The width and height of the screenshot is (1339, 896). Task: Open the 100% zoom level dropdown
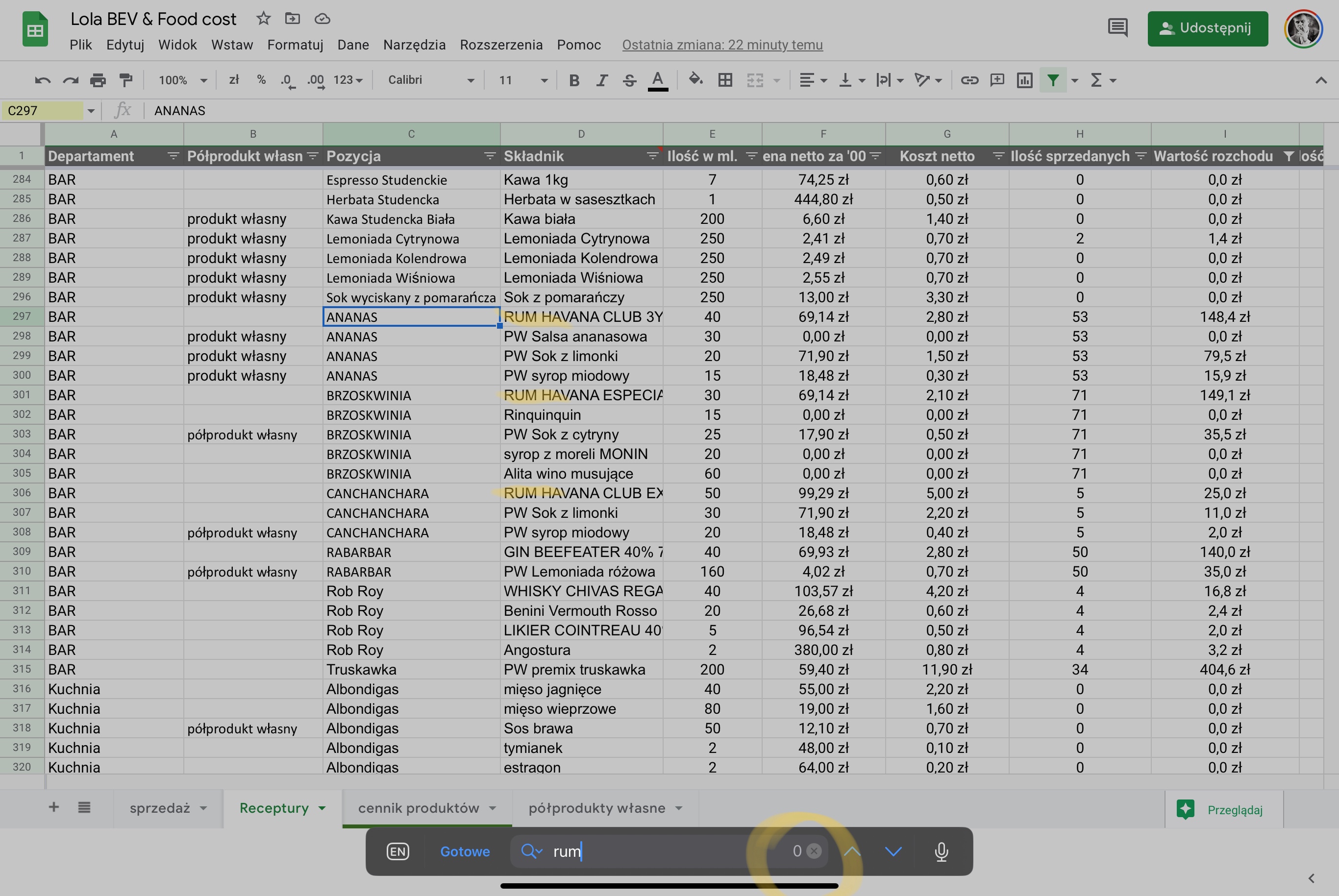(182, 80)
